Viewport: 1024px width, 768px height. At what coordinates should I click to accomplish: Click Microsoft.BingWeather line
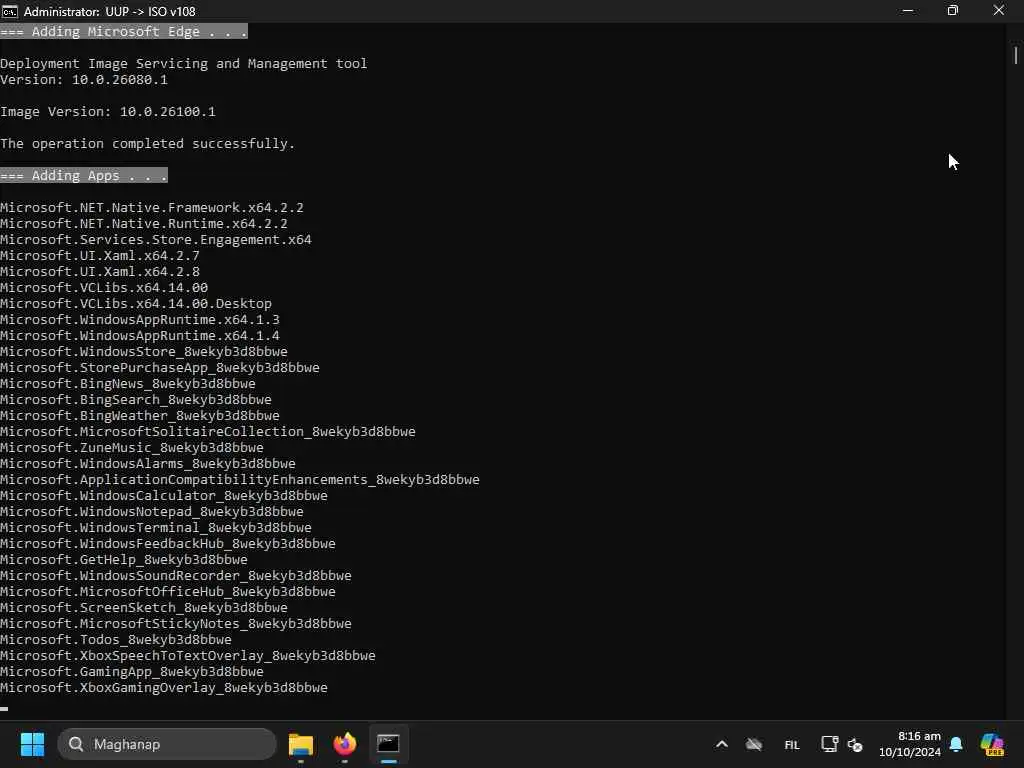[140, 415]
